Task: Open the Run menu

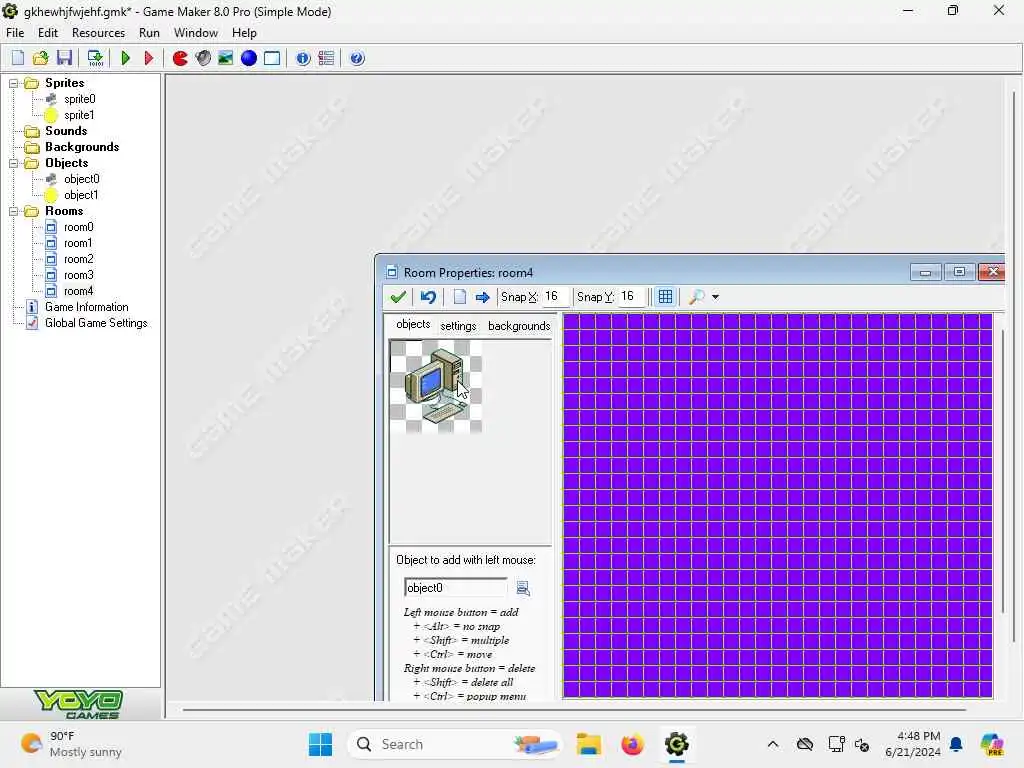Action: tap(149, 33)
